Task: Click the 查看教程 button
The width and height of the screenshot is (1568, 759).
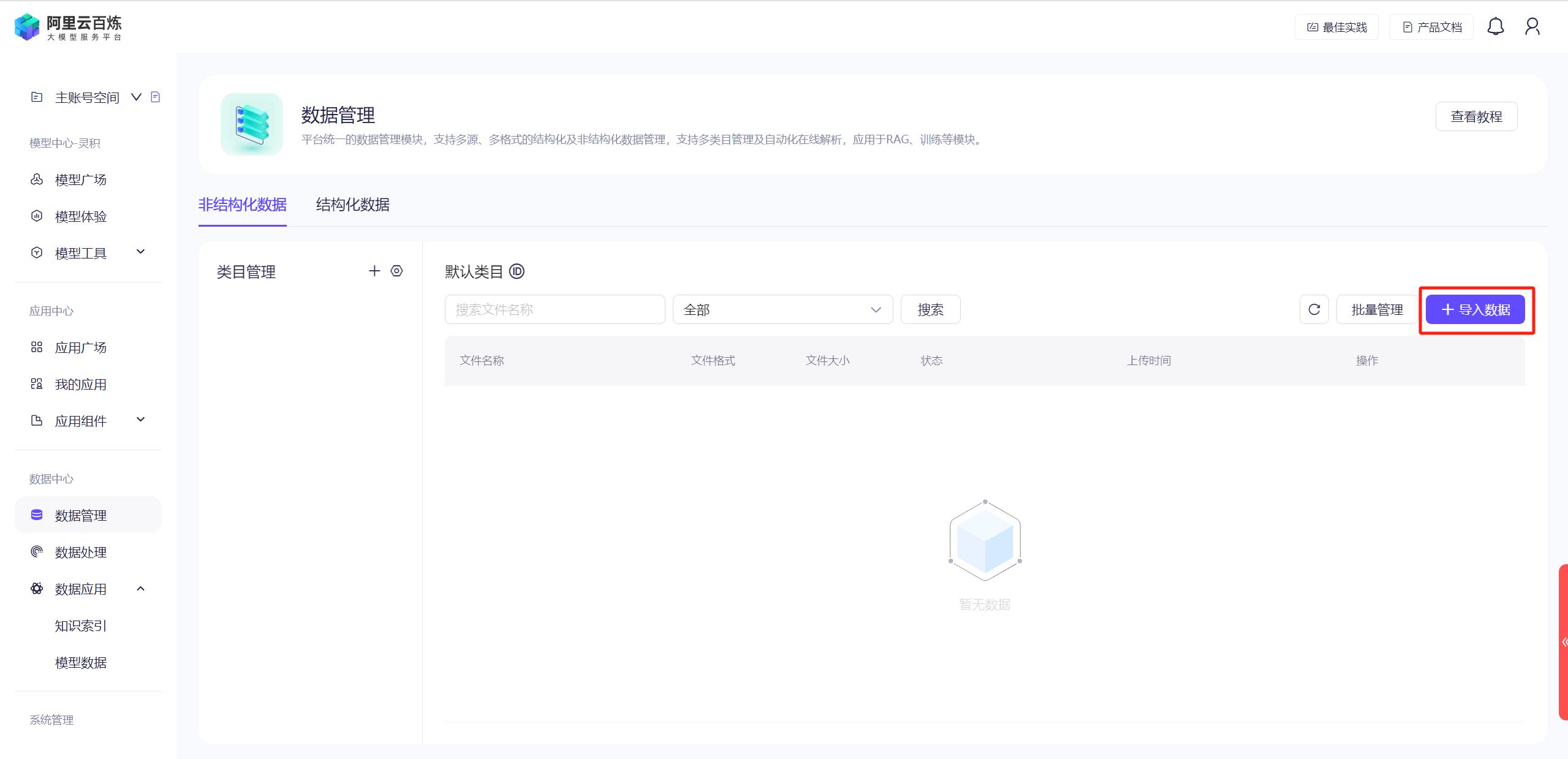Action: [x=1475, y=116]
